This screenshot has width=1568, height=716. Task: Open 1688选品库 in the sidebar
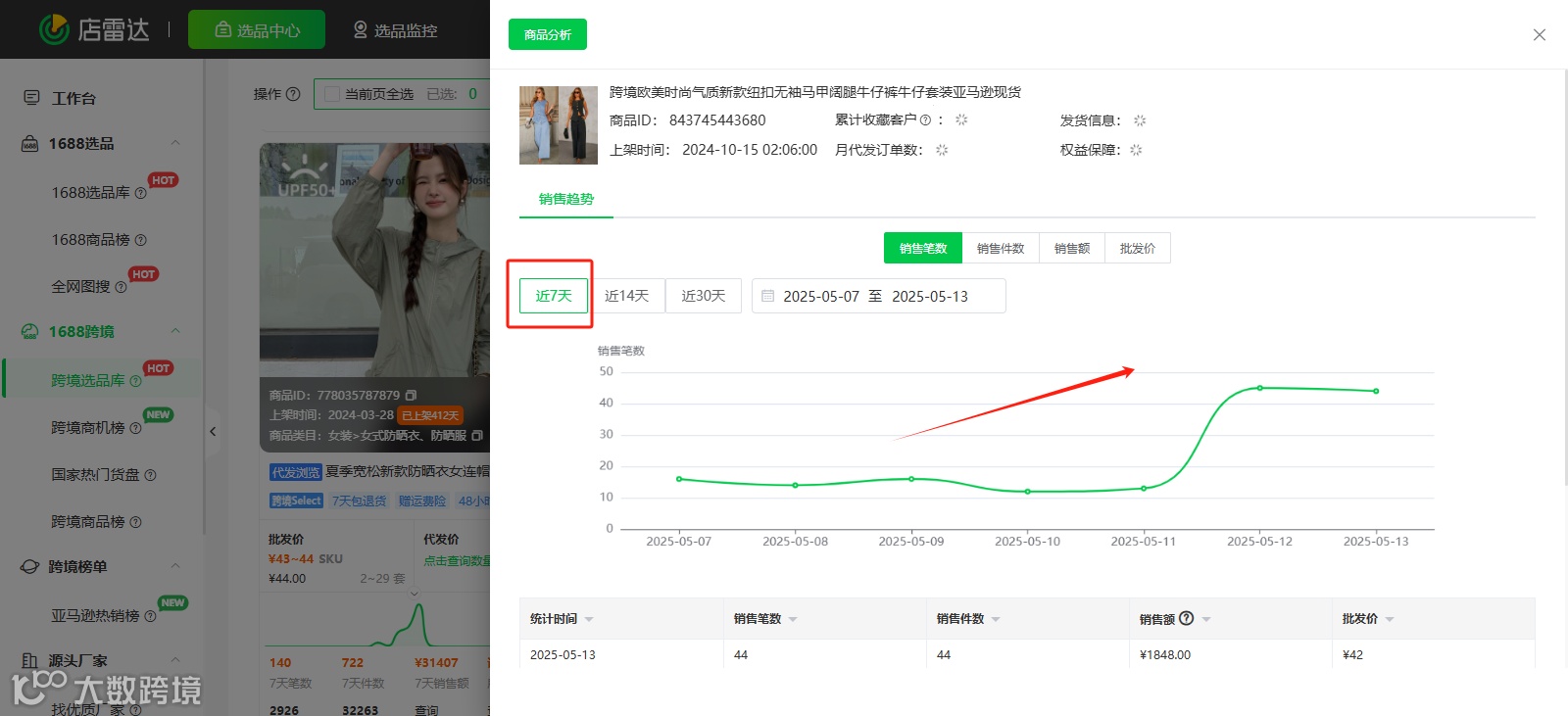pyautogui.click(x=90, y=193)
